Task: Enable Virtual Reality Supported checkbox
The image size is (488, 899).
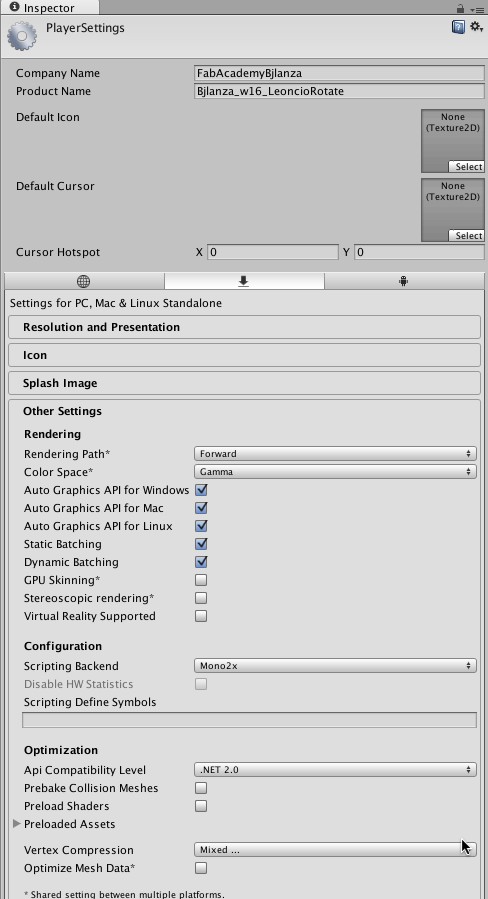Action: click(201, 616)
